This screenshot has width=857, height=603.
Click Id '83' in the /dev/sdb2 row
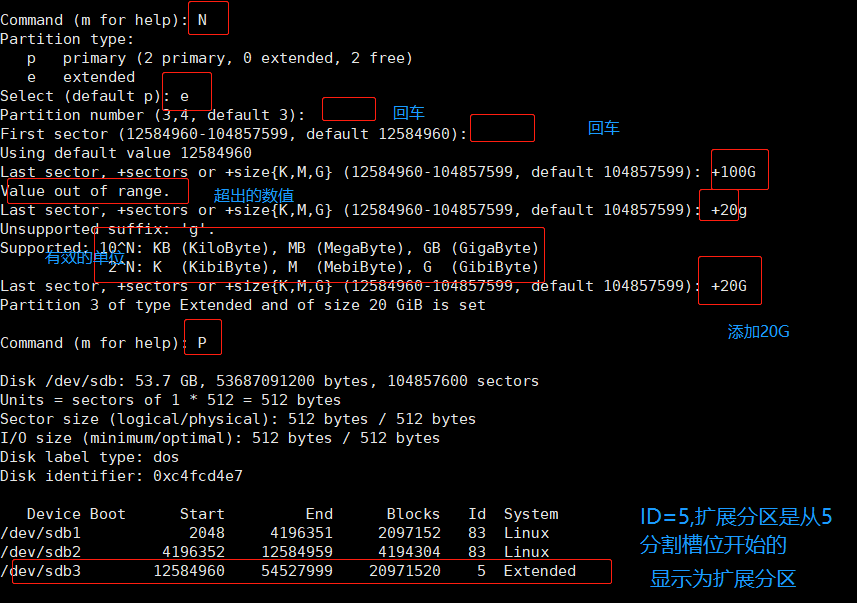(x=477, y=552)
